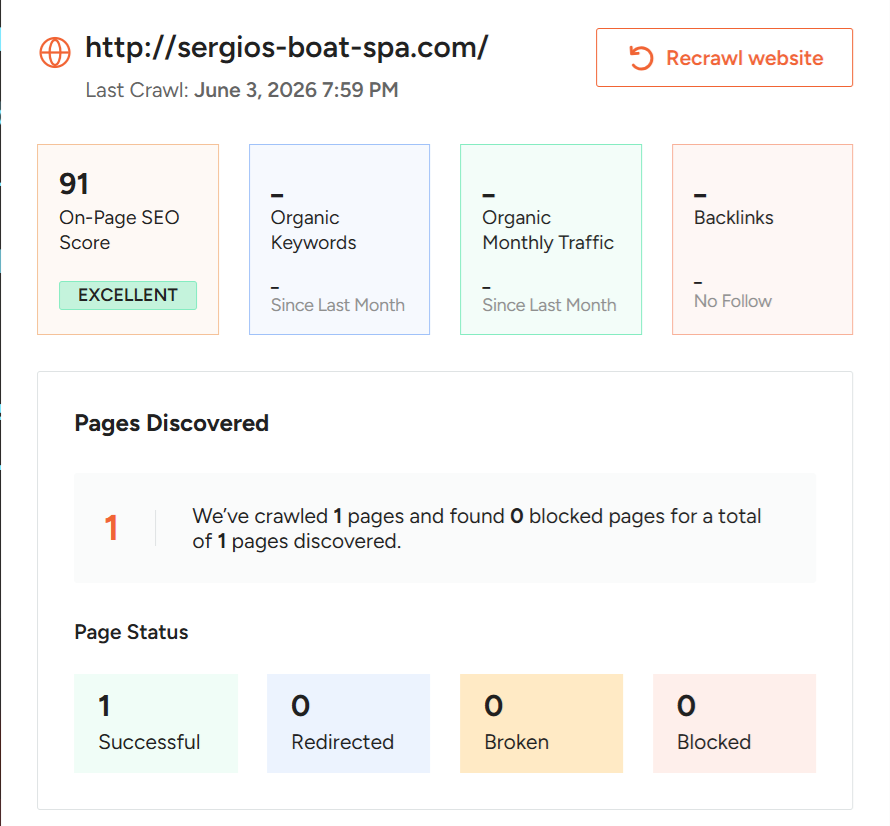Click the EXCELLENT score badge
This screenshot has width=890, height=826.
click(x=128, y=295)
